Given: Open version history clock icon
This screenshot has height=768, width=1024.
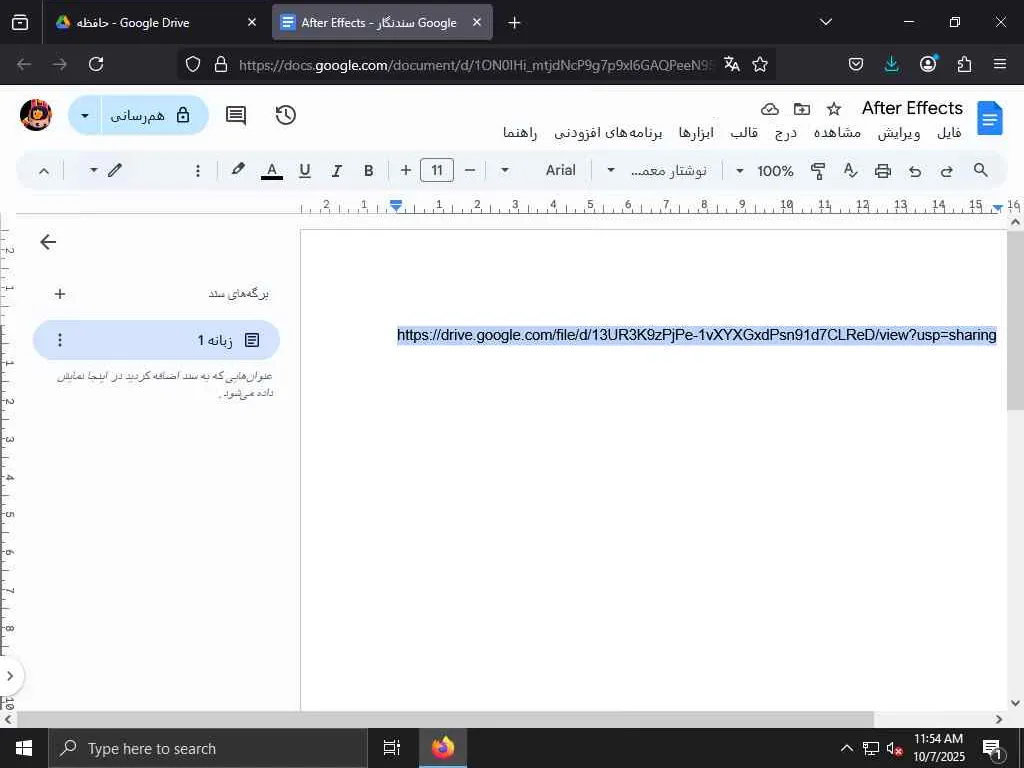Looking at the screenshot, I should 285,116.
